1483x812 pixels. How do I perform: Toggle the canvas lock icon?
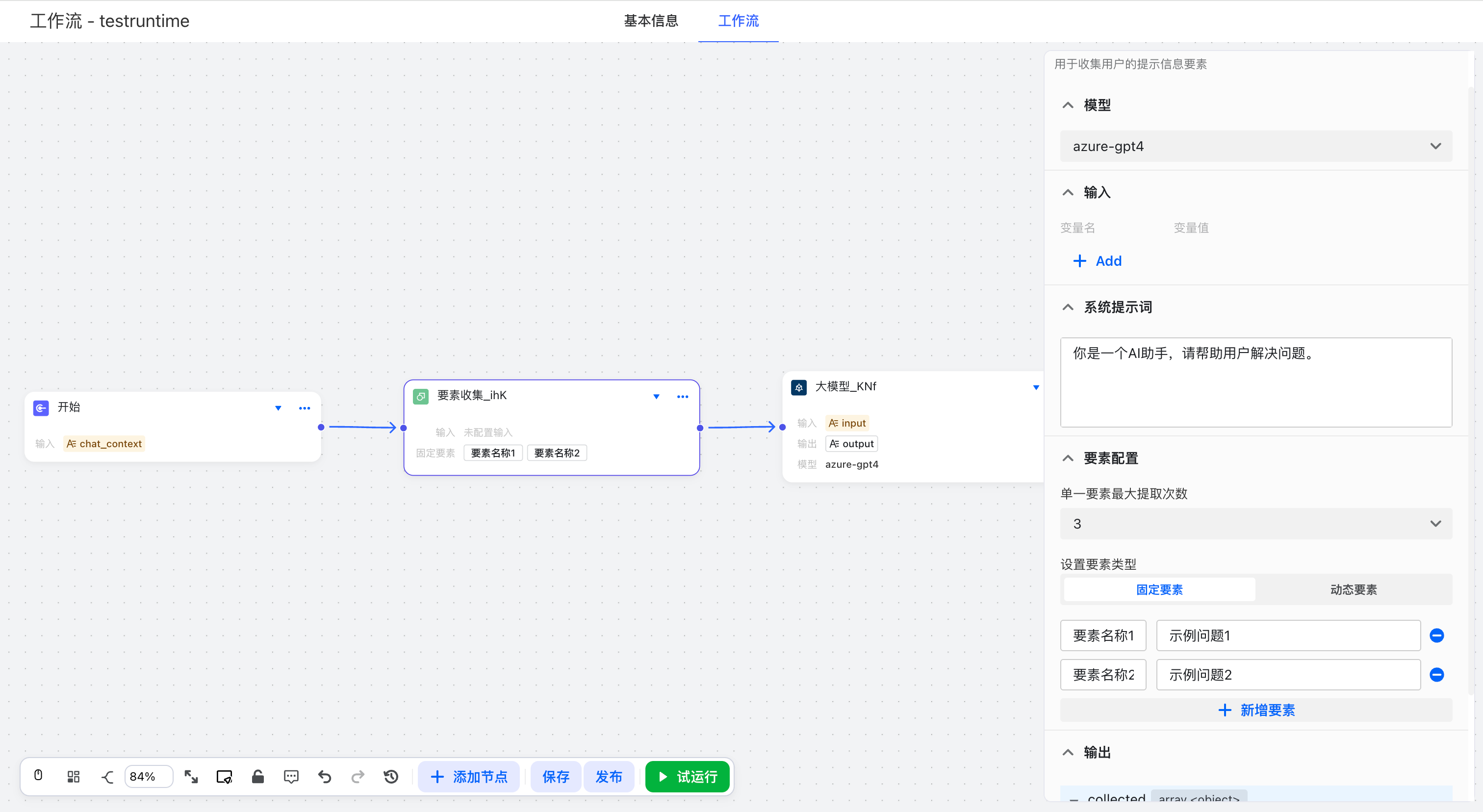(258, 776)
